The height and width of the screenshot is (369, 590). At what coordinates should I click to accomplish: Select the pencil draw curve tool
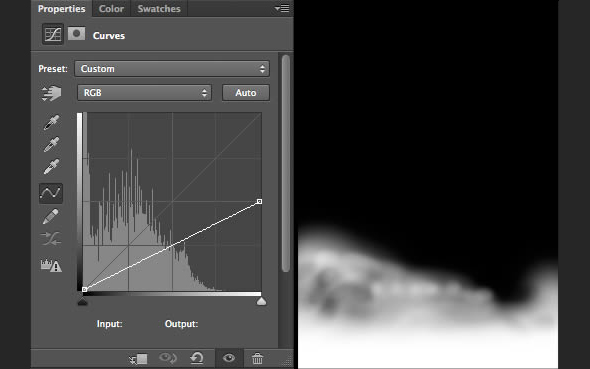point(50,217)
